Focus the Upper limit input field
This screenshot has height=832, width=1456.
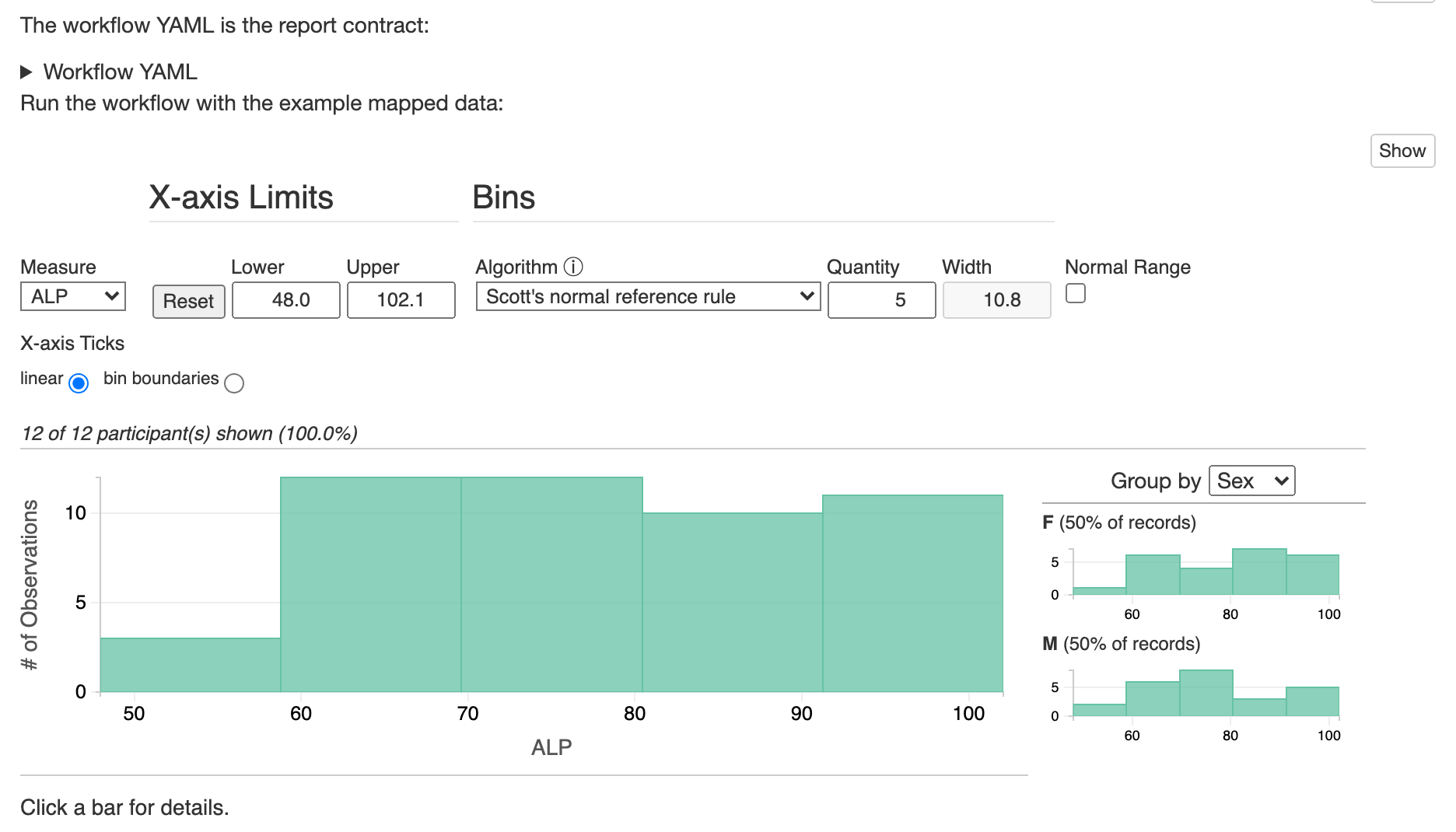401,300
